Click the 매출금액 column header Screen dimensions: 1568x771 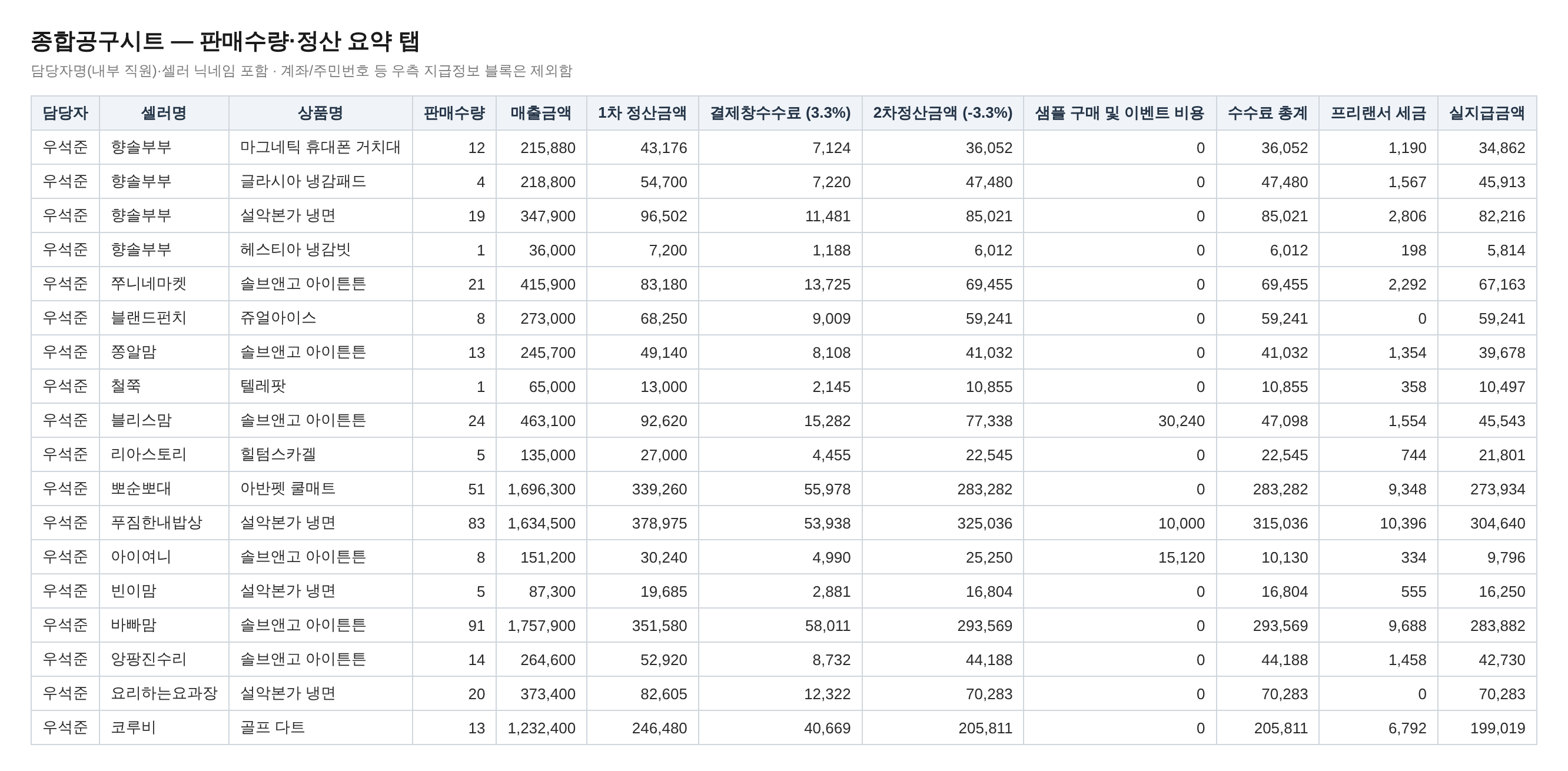tap(541, 113)
